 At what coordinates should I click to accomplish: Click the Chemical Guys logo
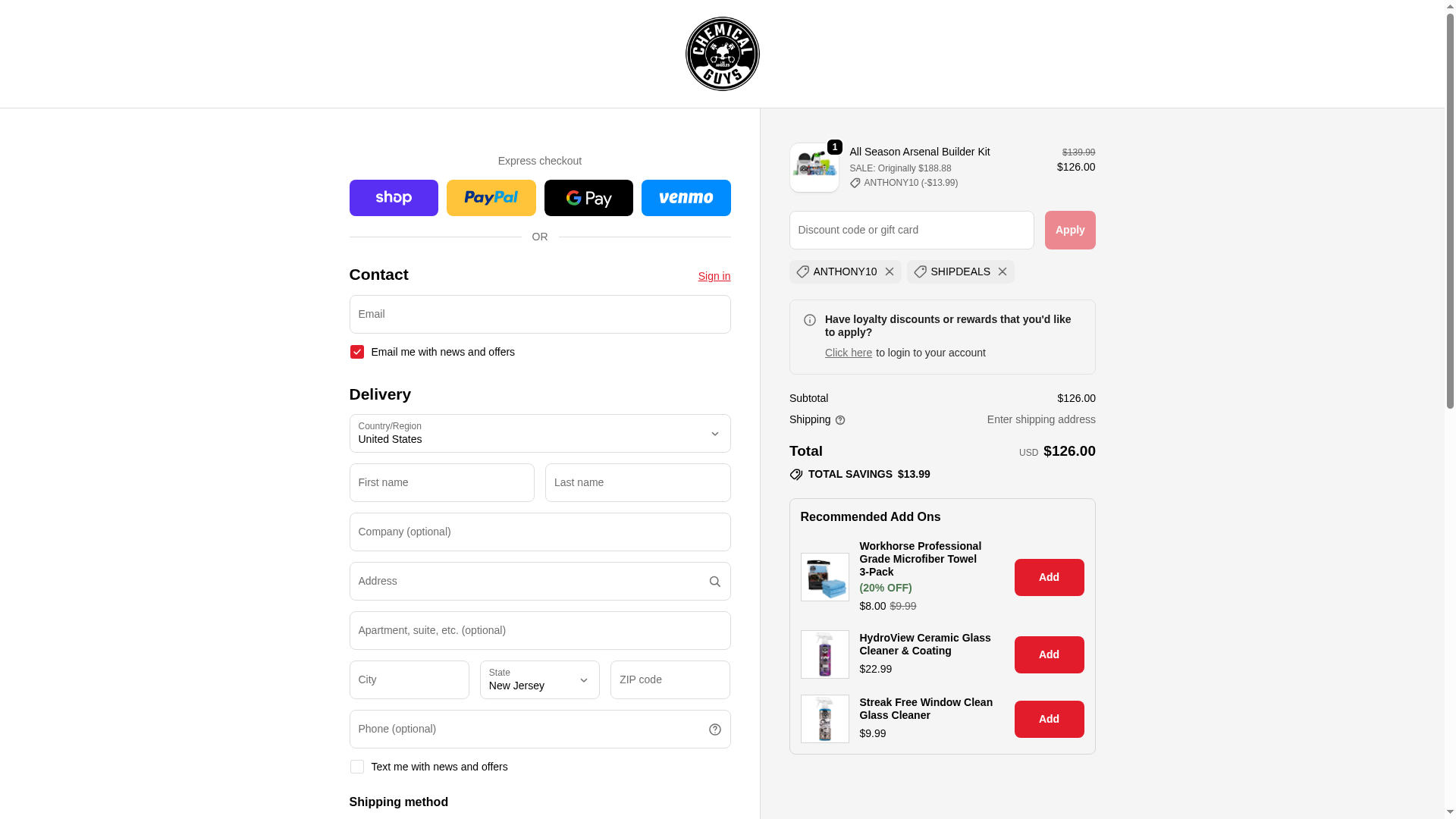(722, 54)
